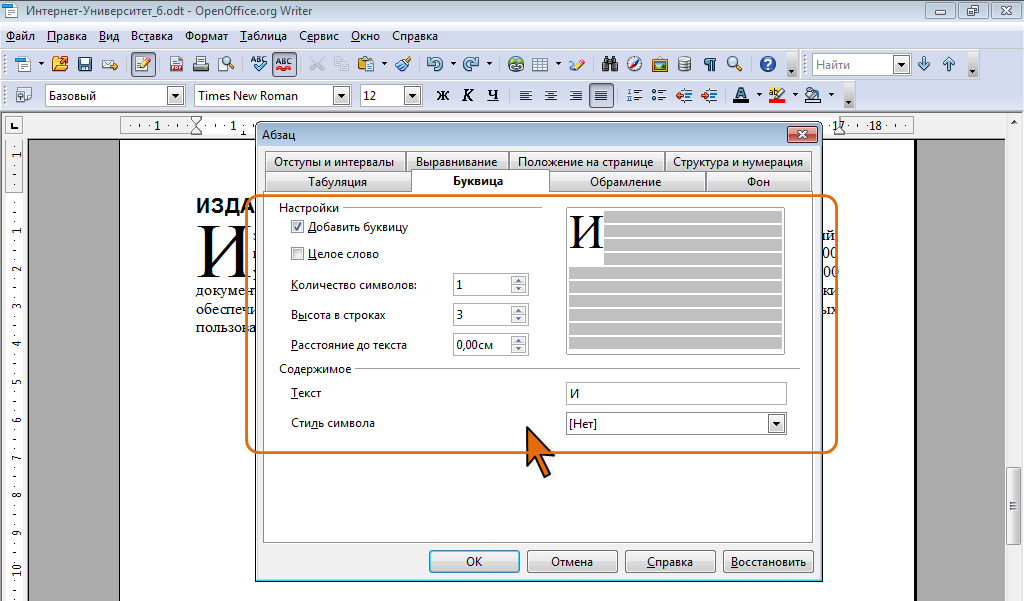Toggle Nonprinting Characters pilcrow icon
This screenshot has width=1024, height=601.
coord(710,64)
